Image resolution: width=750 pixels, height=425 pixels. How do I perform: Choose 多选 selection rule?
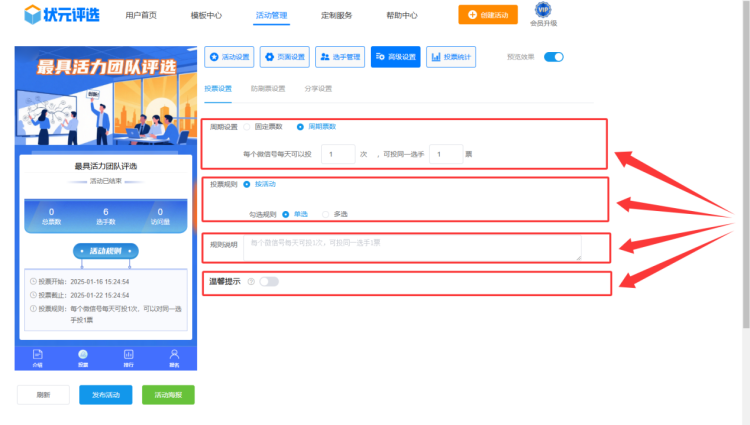click(x=325, y=213)
